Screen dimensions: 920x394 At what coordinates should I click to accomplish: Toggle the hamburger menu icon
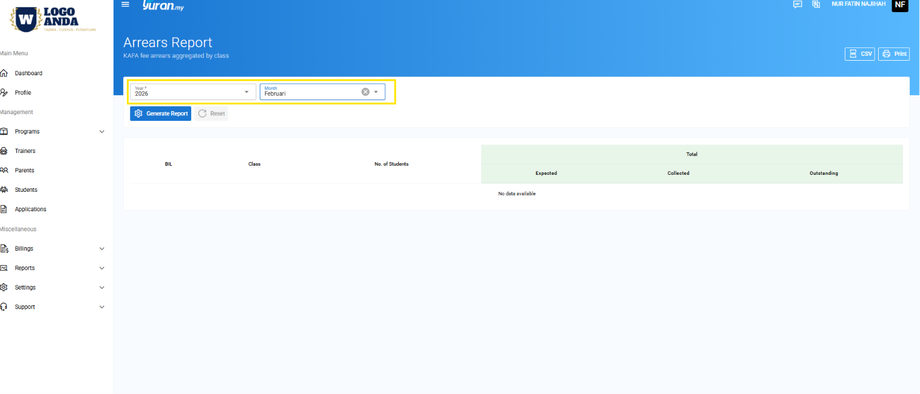pos(125,5)
